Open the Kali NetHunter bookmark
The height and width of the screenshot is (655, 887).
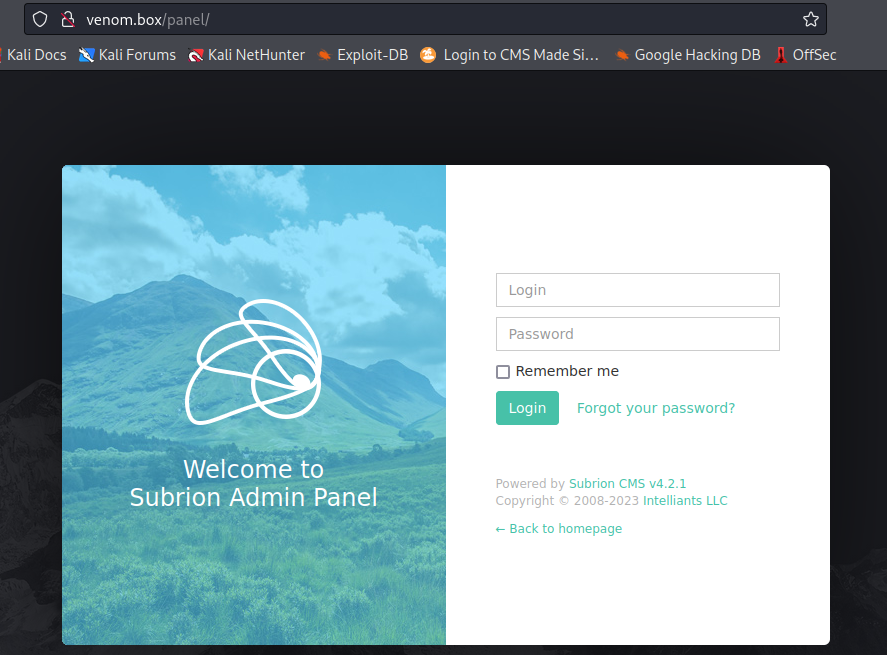tap(247, 55)
